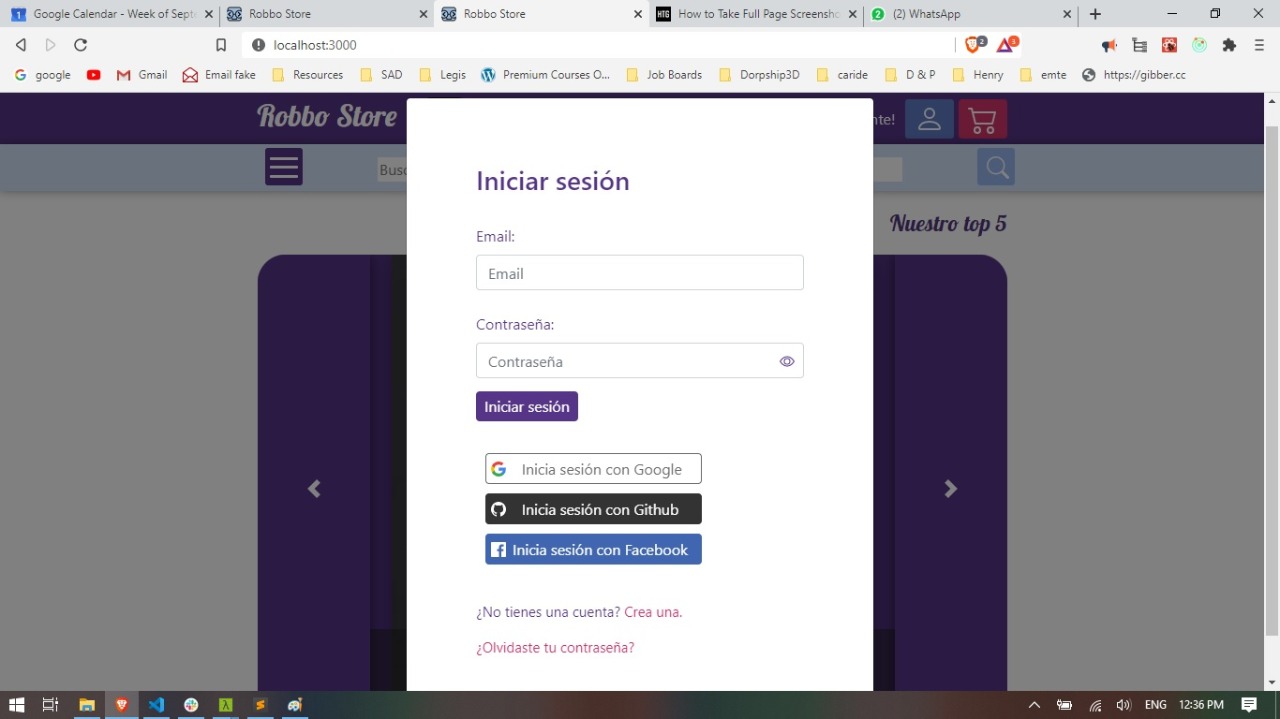
Task: Expand the SAD bookmark folder
Action: (381, 75)
